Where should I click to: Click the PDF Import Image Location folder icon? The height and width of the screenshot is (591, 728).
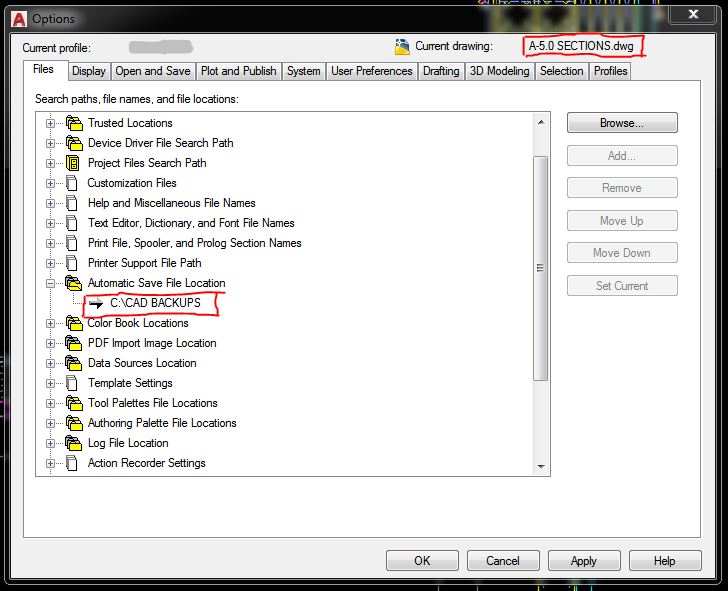[x=73, y=343]
